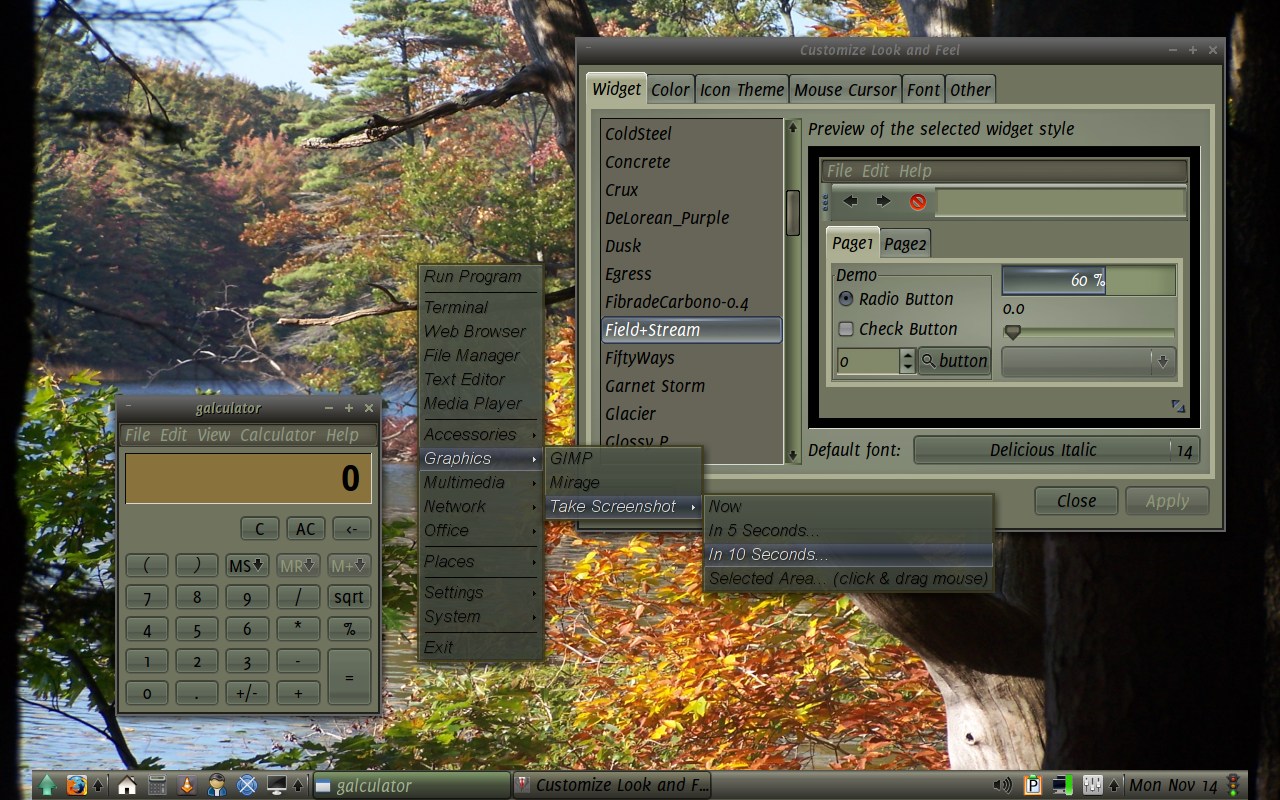Click the 60 % progress bar

[x=1088, y=281]
